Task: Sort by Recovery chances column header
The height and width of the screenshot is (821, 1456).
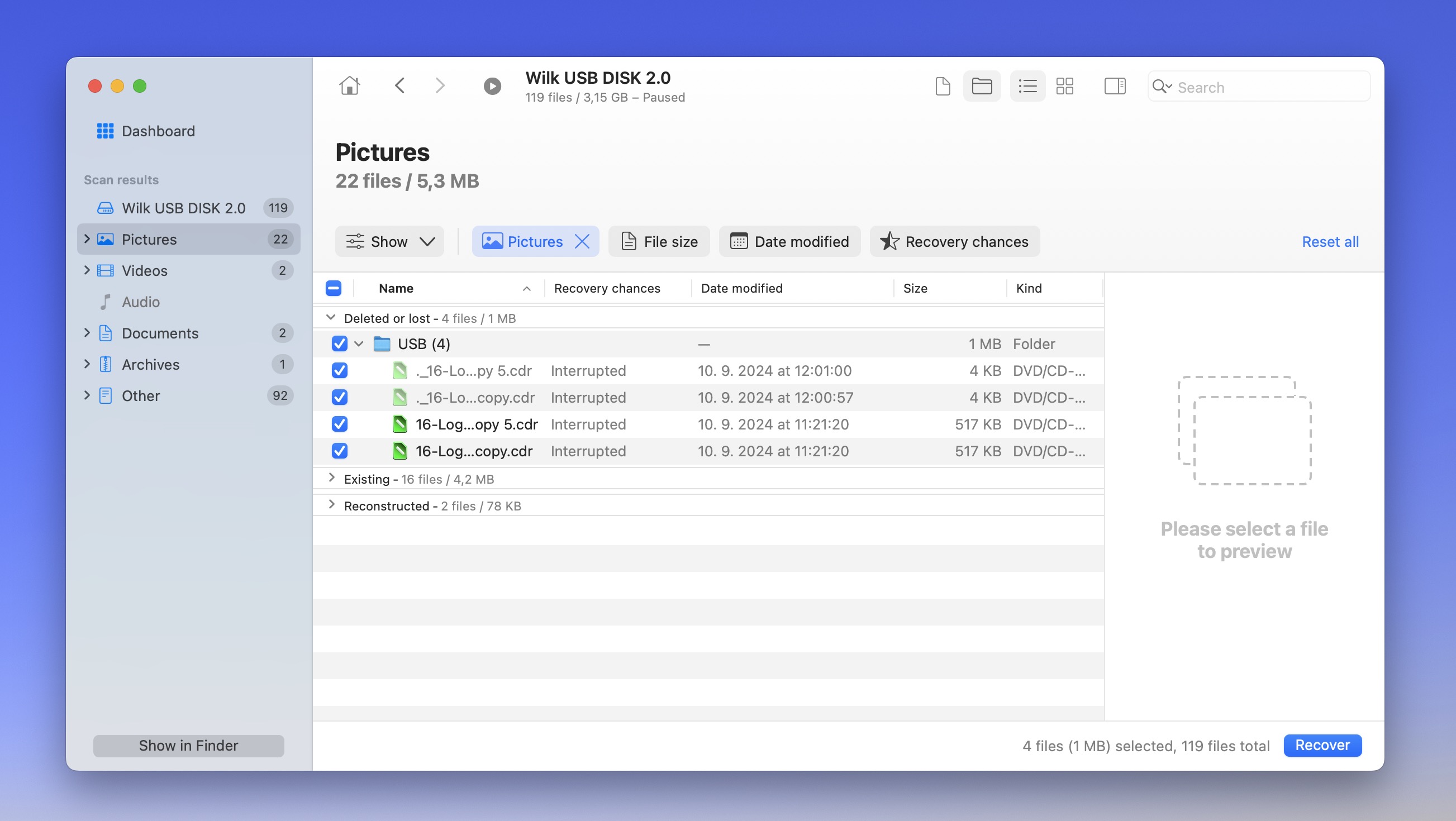Action: [618, 288]
